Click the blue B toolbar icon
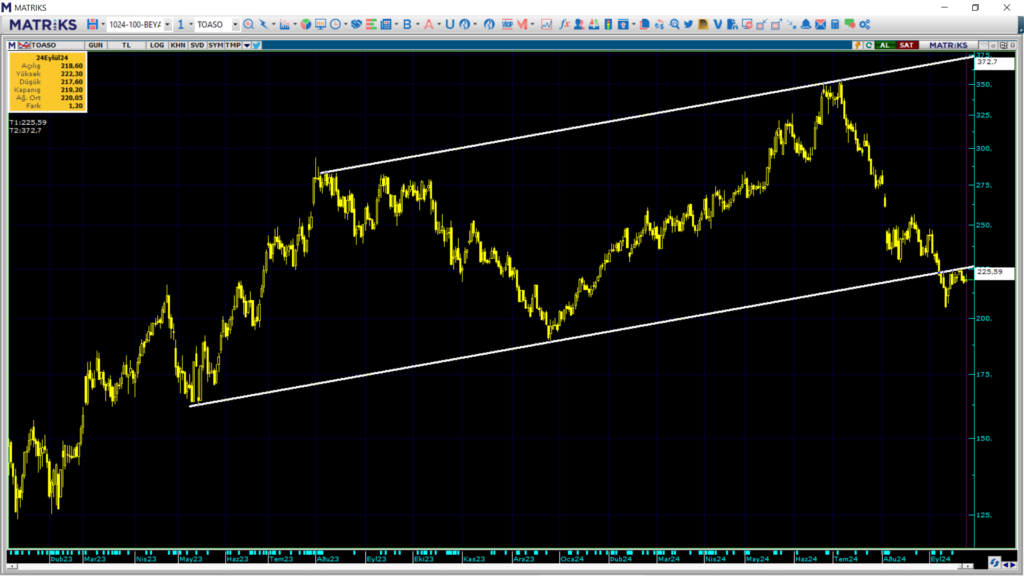Viewport: 1024px width, 576px height. [407, 24]
